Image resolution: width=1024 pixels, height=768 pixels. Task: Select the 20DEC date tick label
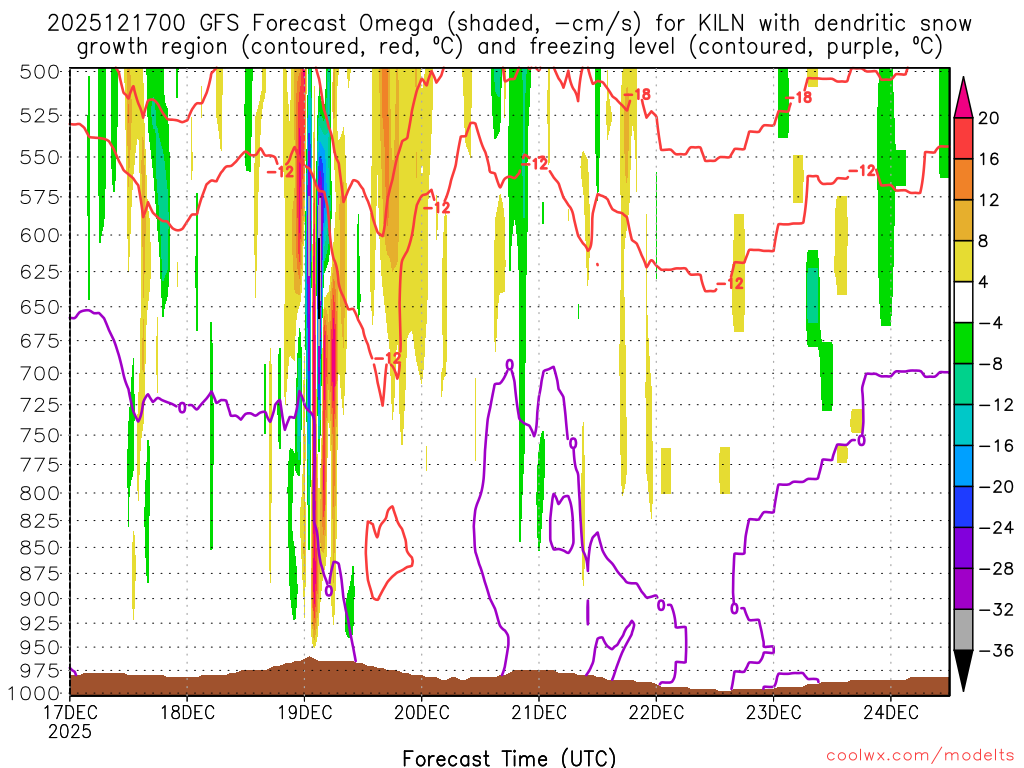[x=423, y=712]
